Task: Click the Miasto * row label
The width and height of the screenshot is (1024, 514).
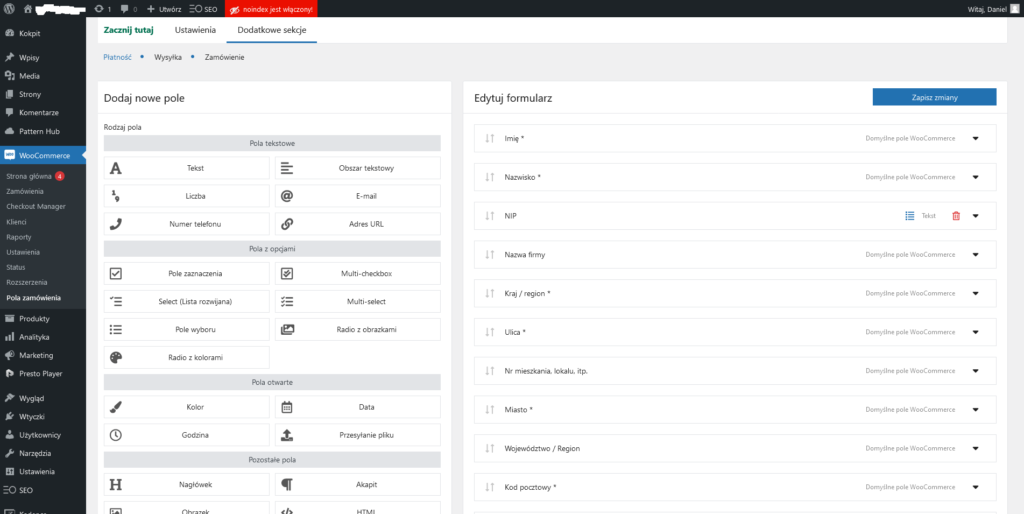Action: pyautogui.click(x=519, y=410)
